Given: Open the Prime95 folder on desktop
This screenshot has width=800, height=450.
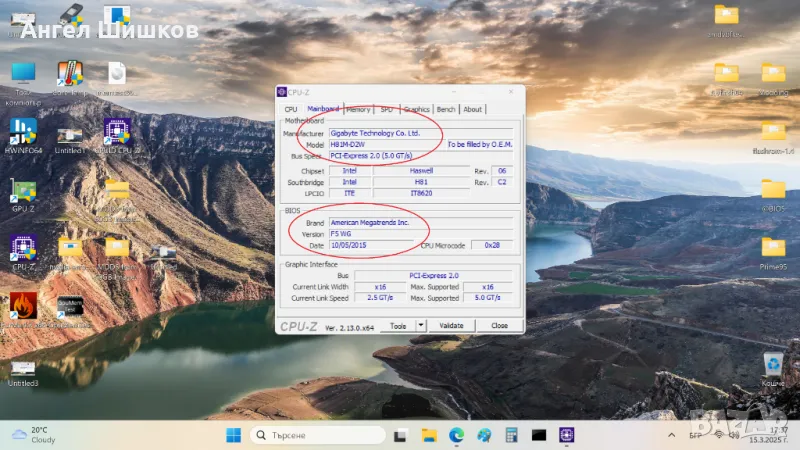Looking at the screenshot, I should [772, 248].
